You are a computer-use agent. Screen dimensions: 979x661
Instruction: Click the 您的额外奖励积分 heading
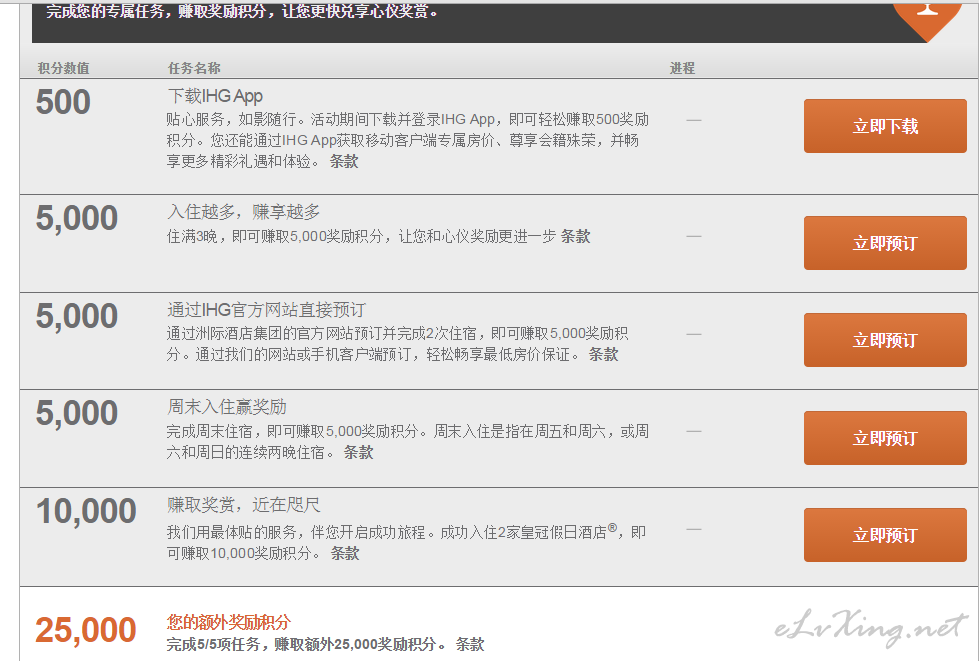(229, 622)
